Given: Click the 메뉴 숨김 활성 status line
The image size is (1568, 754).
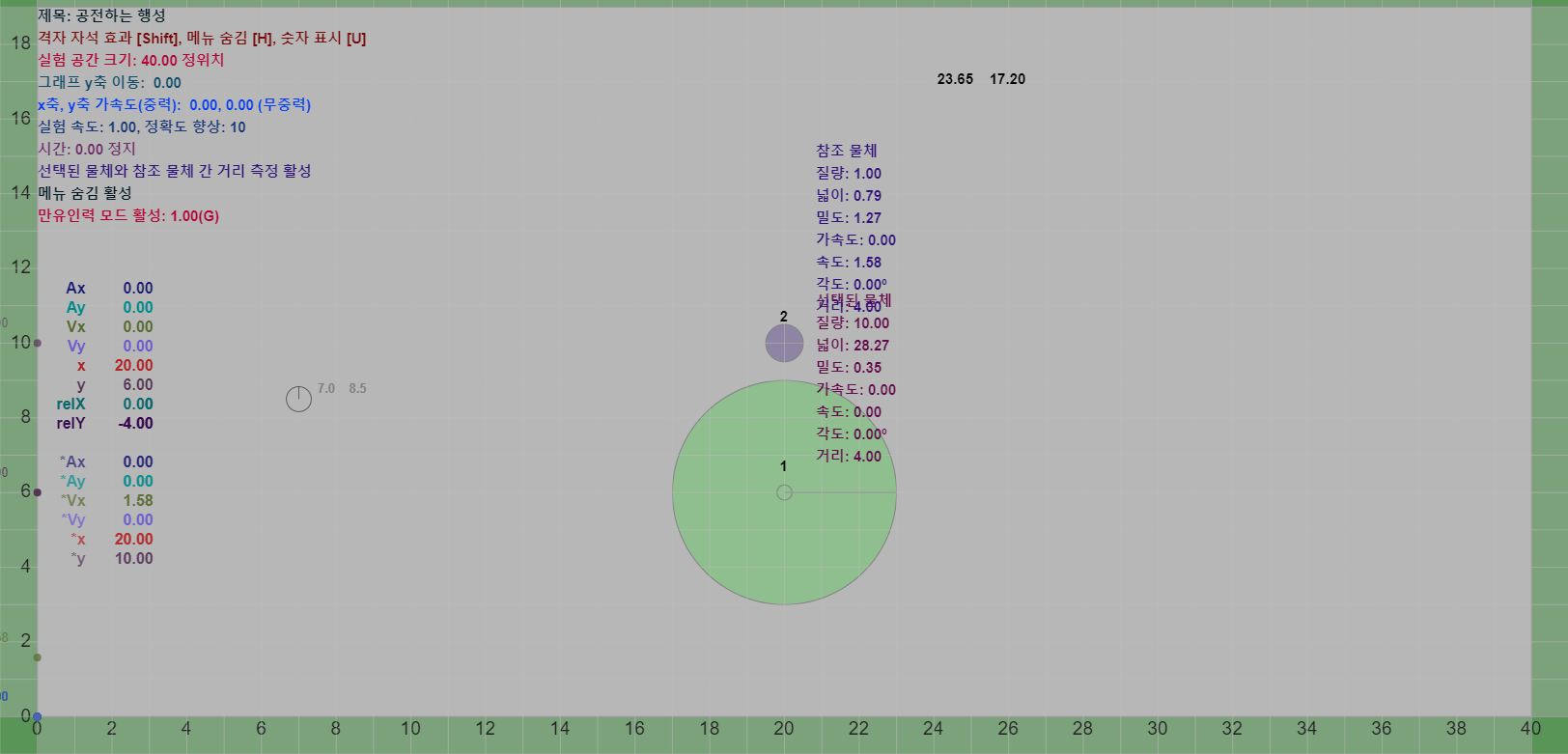Looking at the screenshot, I should click(x=85, y=193).
